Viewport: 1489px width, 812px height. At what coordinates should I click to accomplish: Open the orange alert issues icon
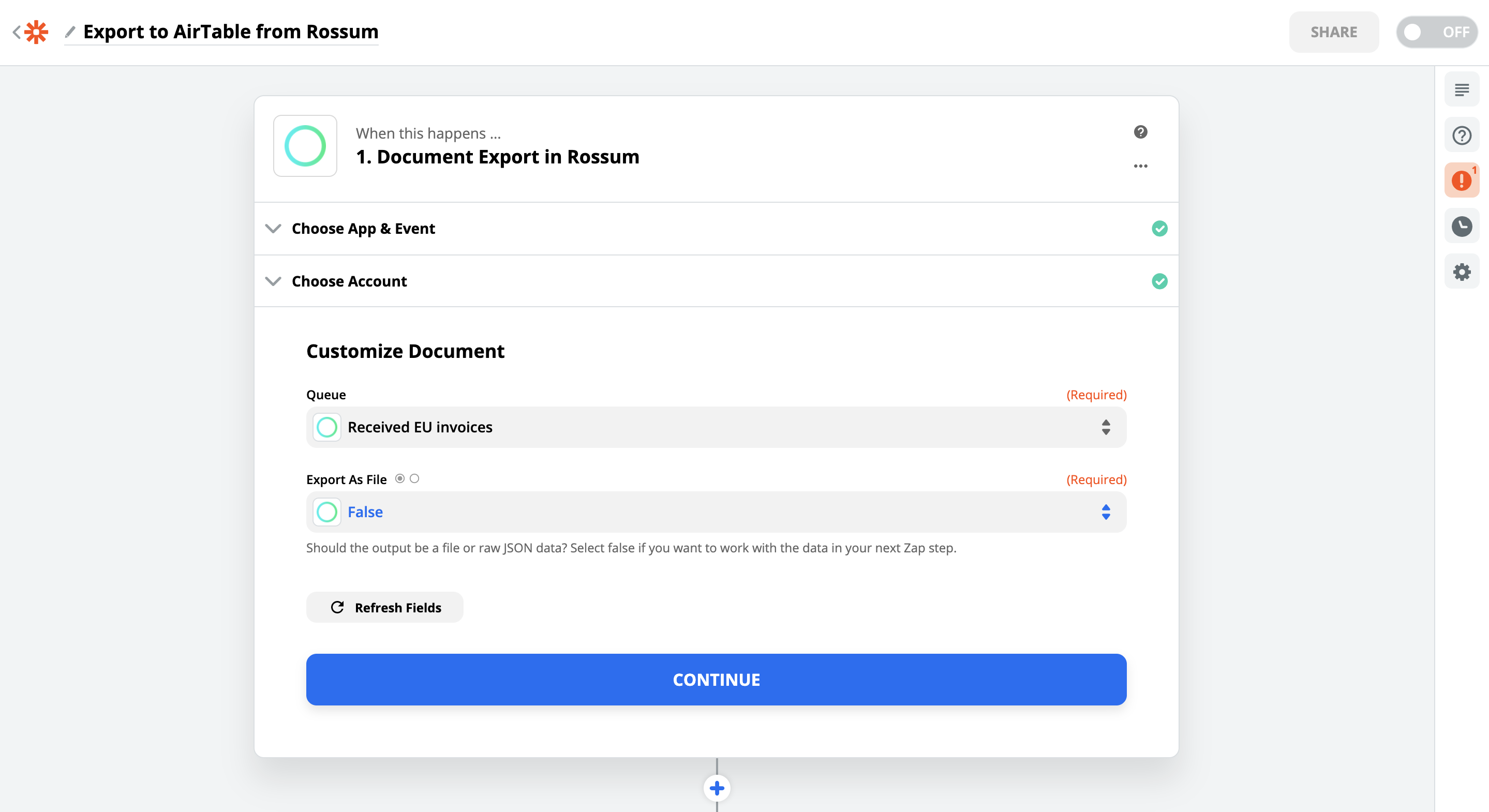click(1461, 181)
